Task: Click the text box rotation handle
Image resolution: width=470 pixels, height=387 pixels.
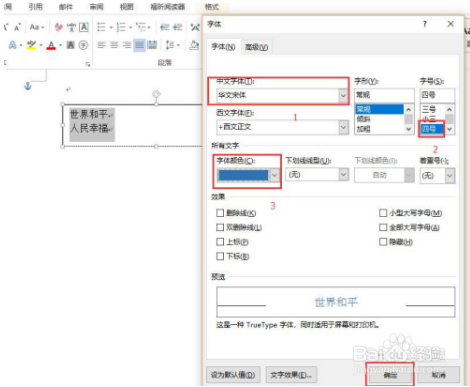Action: click(156, 94)
